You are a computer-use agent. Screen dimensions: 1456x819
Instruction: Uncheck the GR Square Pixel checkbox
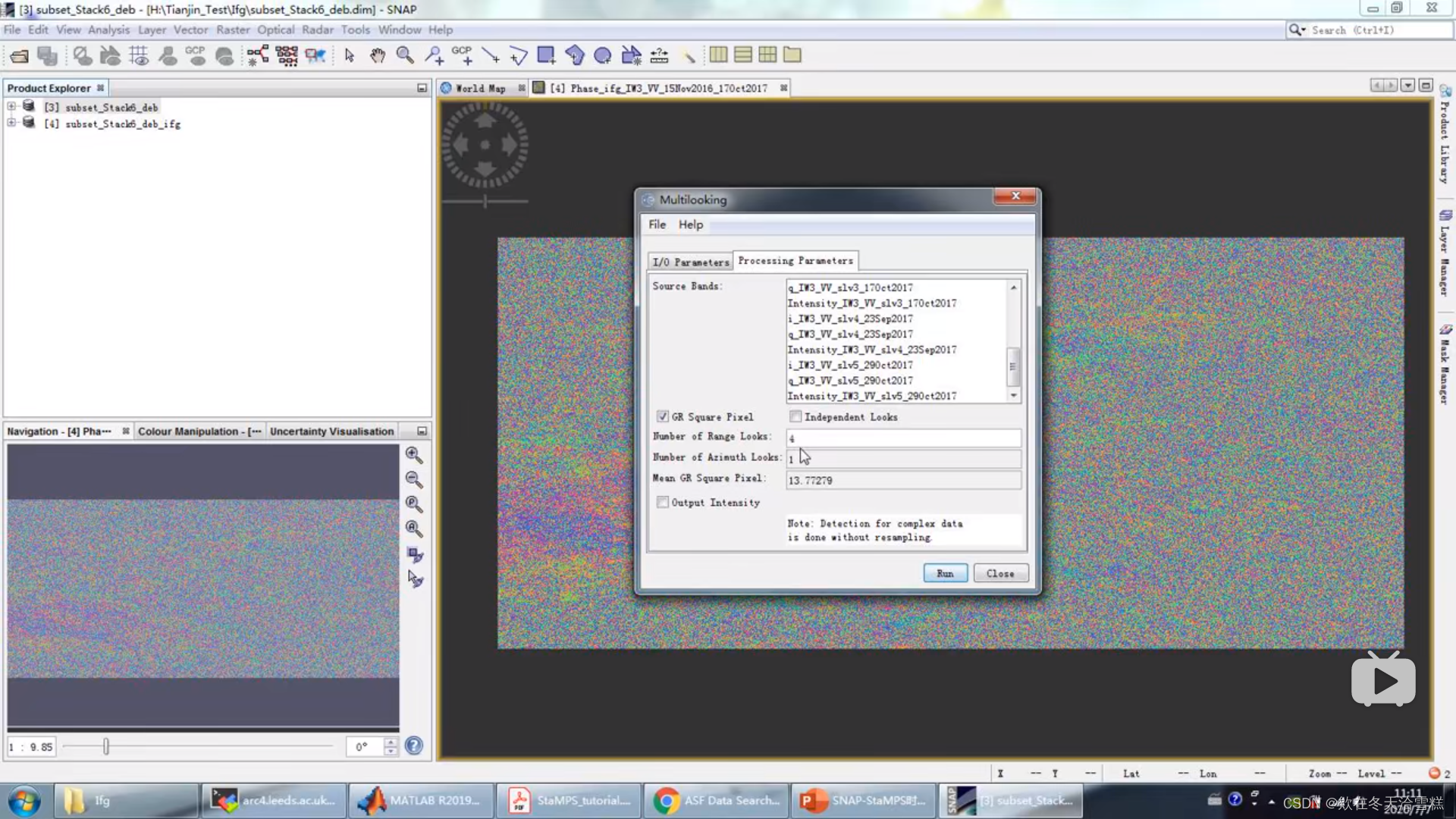(x=663, y=416)
